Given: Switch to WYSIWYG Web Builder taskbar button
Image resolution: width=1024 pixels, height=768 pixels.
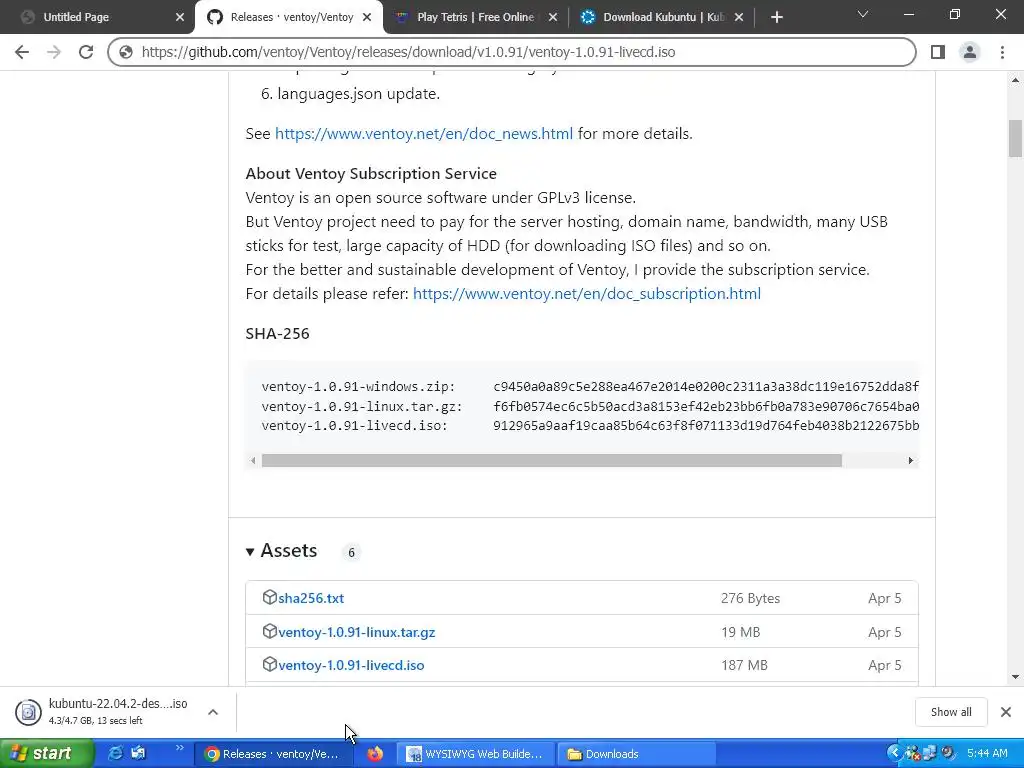Looking at the screenshot, I should pyautogui.click(x=477, y=754).
